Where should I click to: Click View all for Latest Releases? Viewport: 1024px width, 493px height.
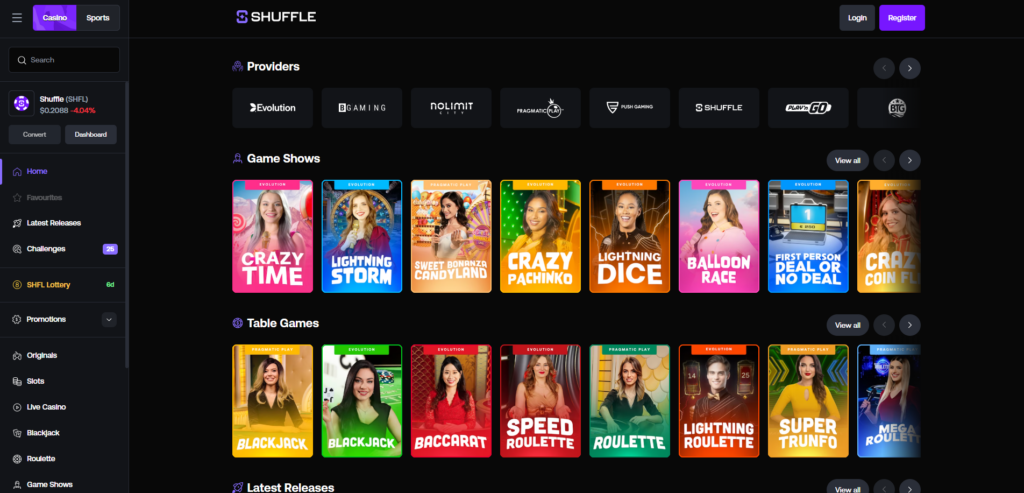[x=848, y=487]
